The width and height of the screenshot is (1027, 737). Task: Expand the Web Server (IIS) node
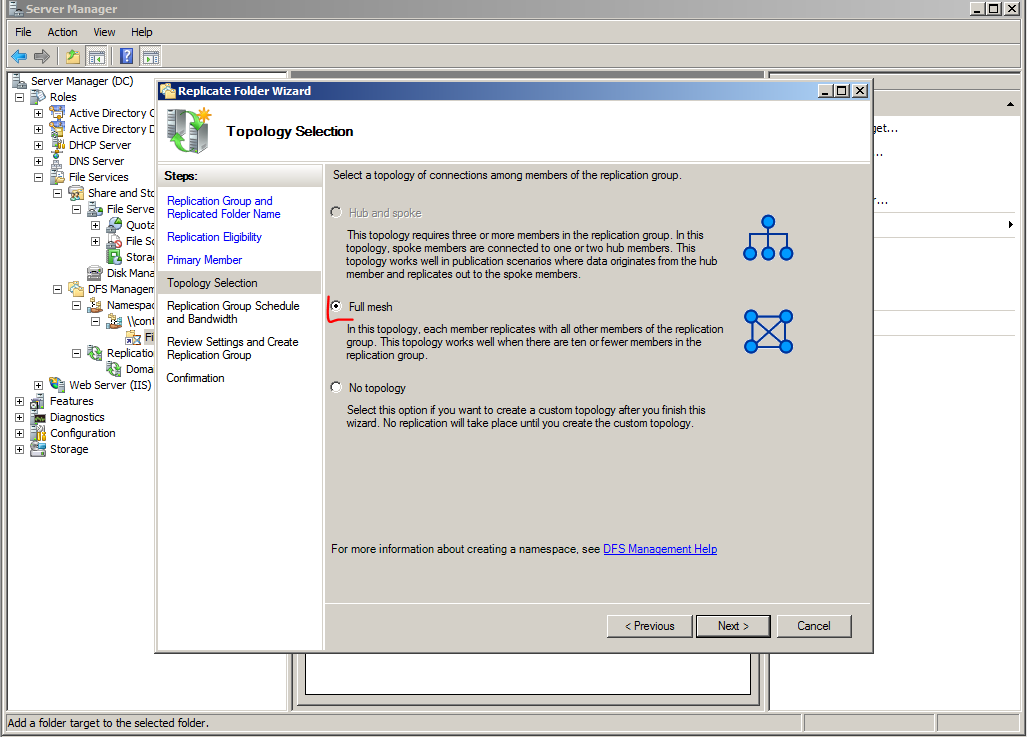coord(39,385)
